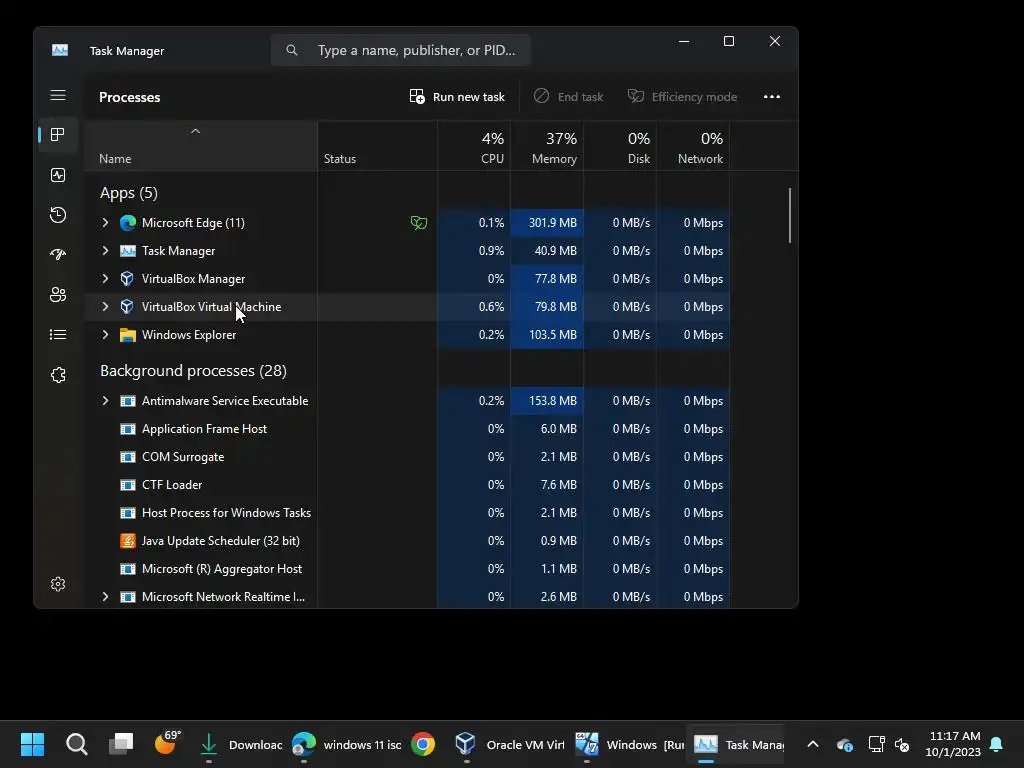Click the VirtualBox Manager process icon
The image size is (1024, 768).
coord(128,279)
